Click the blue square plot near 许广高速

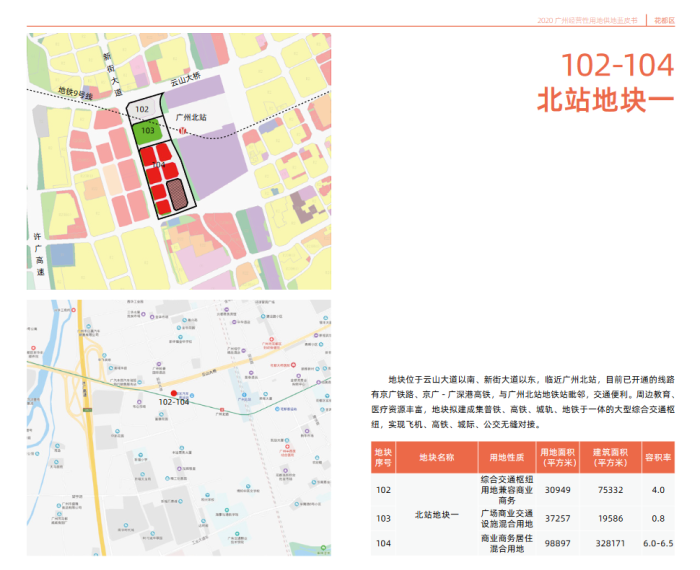click(64, 254)
